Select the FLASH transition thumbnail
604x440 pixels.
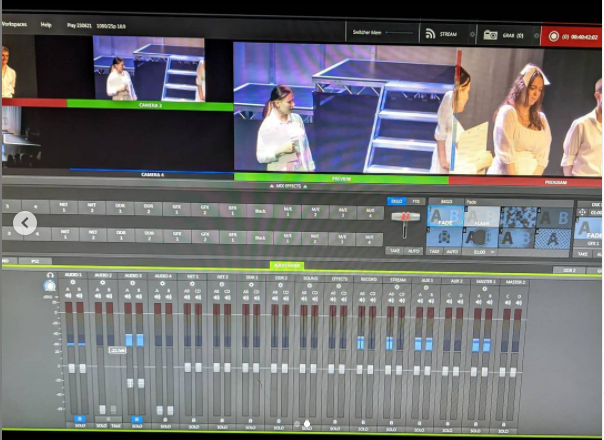(x=482, y=217)
